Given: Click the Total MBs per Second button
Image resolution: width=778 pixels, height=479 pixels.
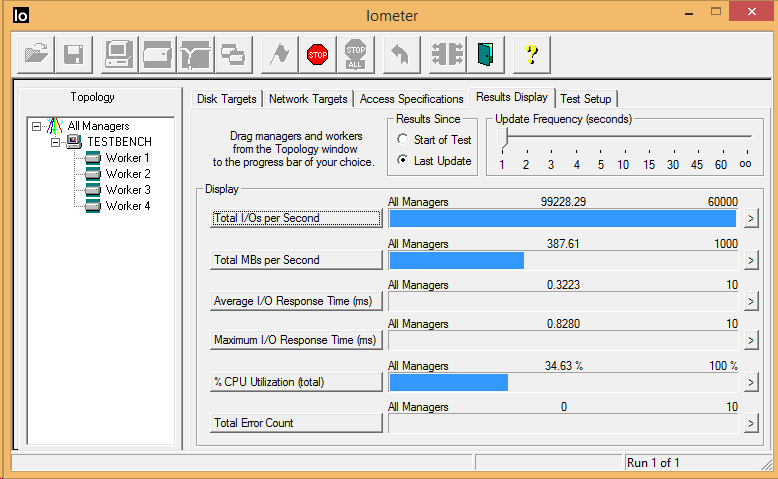Looking at the screenshot, I should [x=296, y=260].
